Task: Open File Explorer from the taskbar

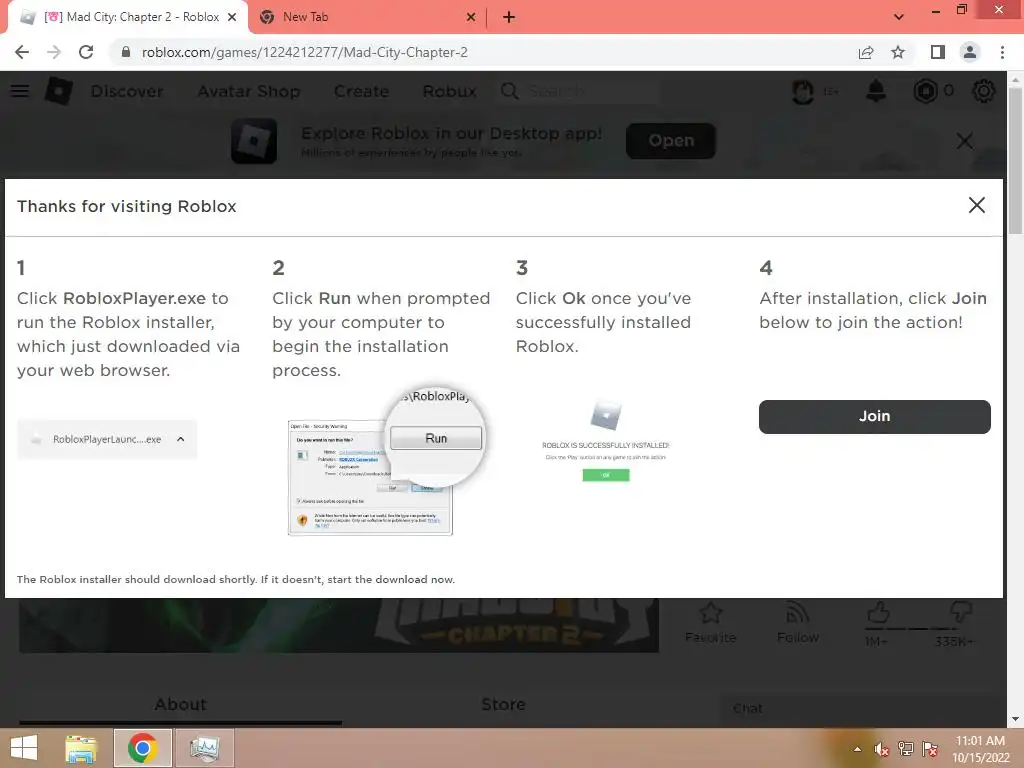Action: click(x=81, y=748)
